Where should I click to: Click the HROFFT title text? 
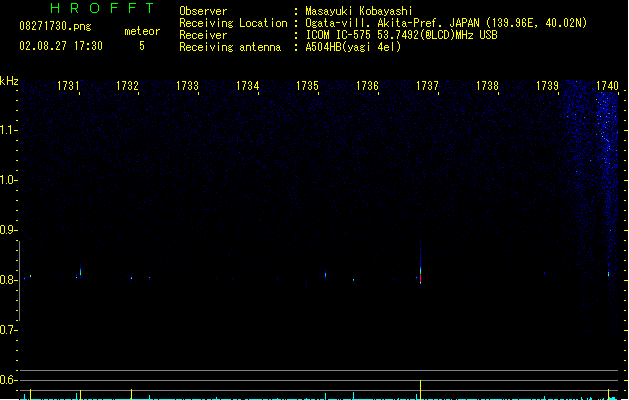[102, 8]
